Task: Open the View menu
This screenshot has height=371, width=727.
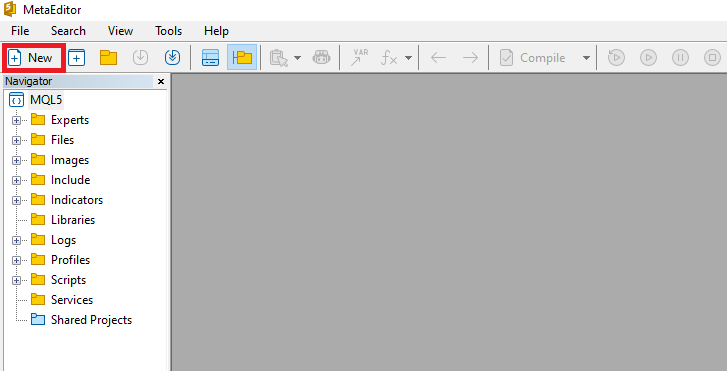Action: tap(121, 31)
